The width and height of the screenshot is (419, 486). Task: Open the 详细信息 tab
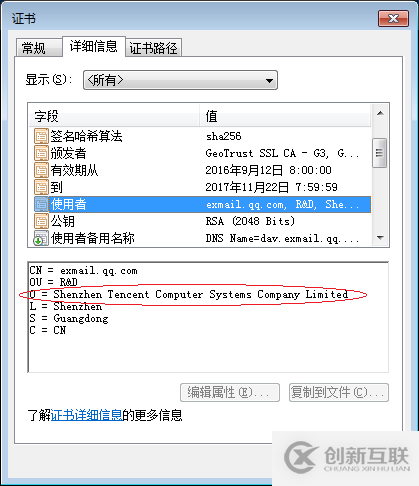(94, 46)
